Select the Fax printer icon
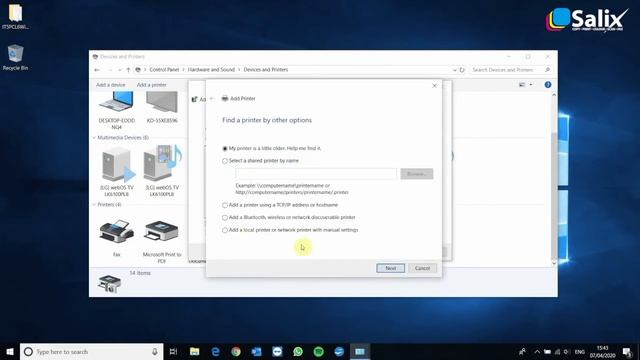The width and height of the screenshot is (640, 360). [117, 238]
